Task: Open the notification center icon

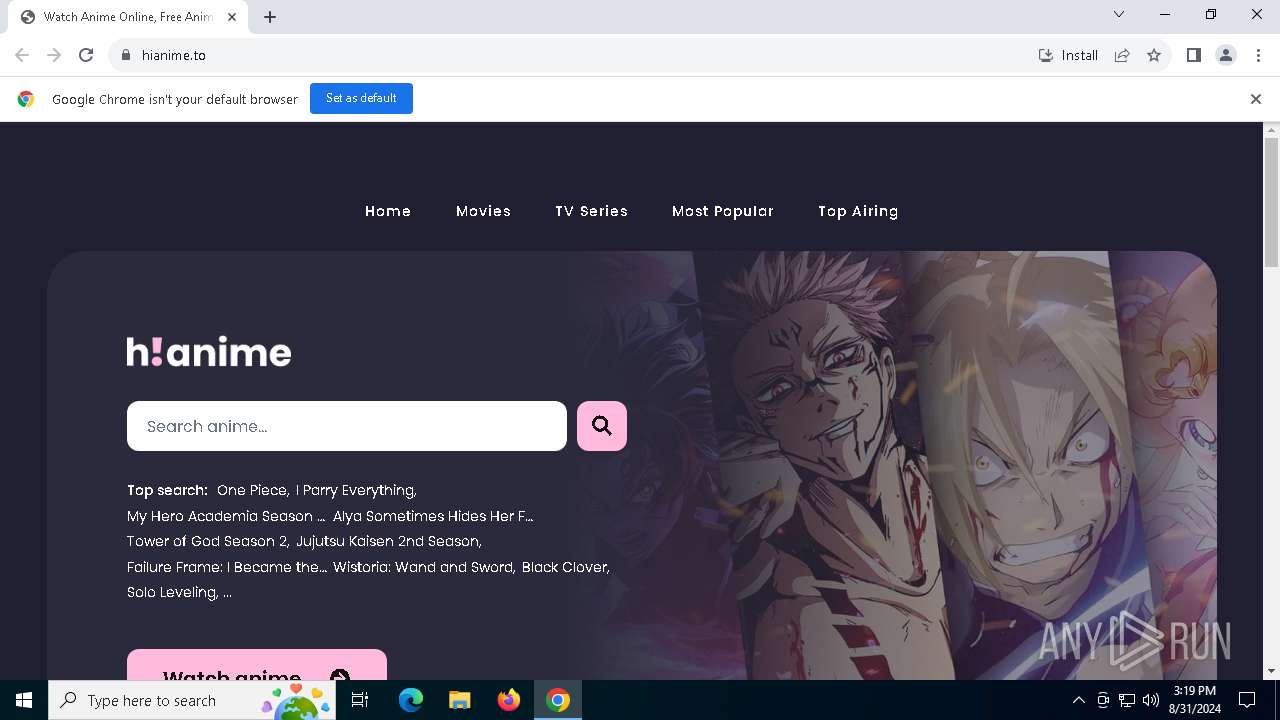Action: pyautogui.click(x=1247, y=700)
